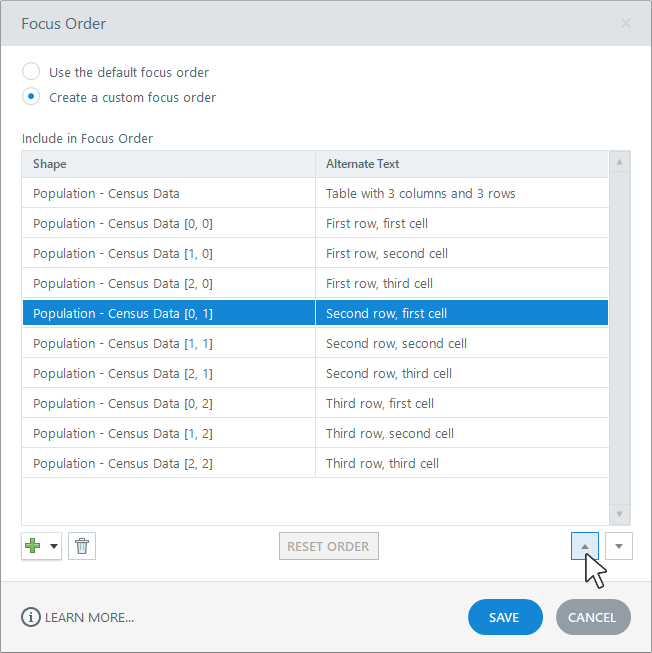Select Create a custom focus order
The width and height of the screenshot is (652, 653).
tap(32, 97)
